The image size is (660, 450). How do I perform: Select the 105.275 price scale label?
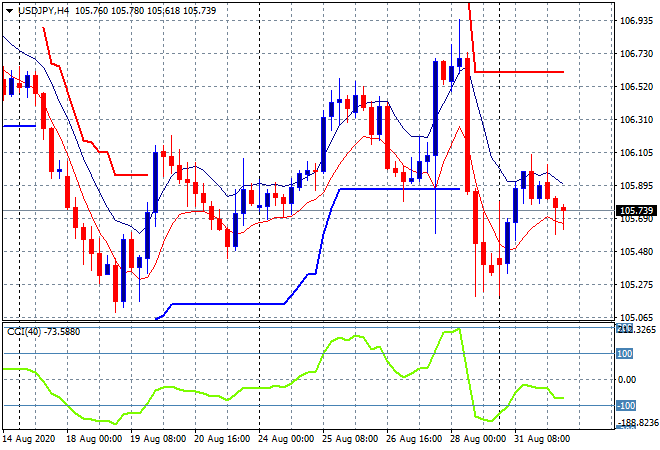click(x=636, y=285)
